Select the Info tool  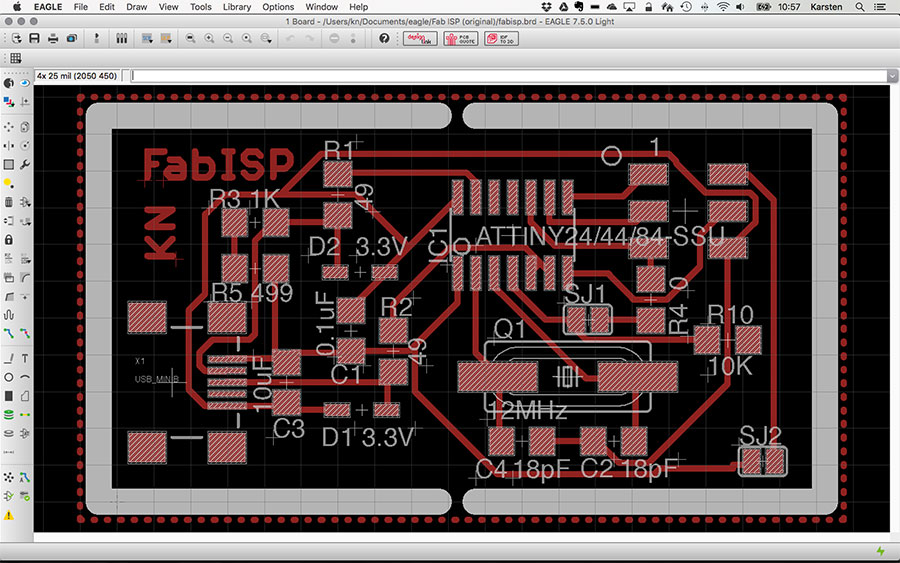point(9,83)
